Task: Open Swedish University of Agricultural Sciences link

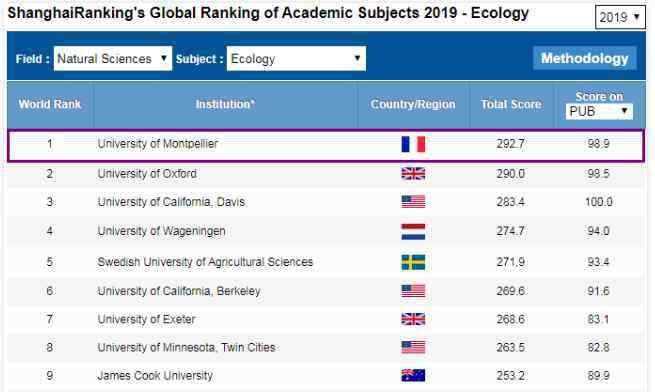Action: tap(205, 262)
